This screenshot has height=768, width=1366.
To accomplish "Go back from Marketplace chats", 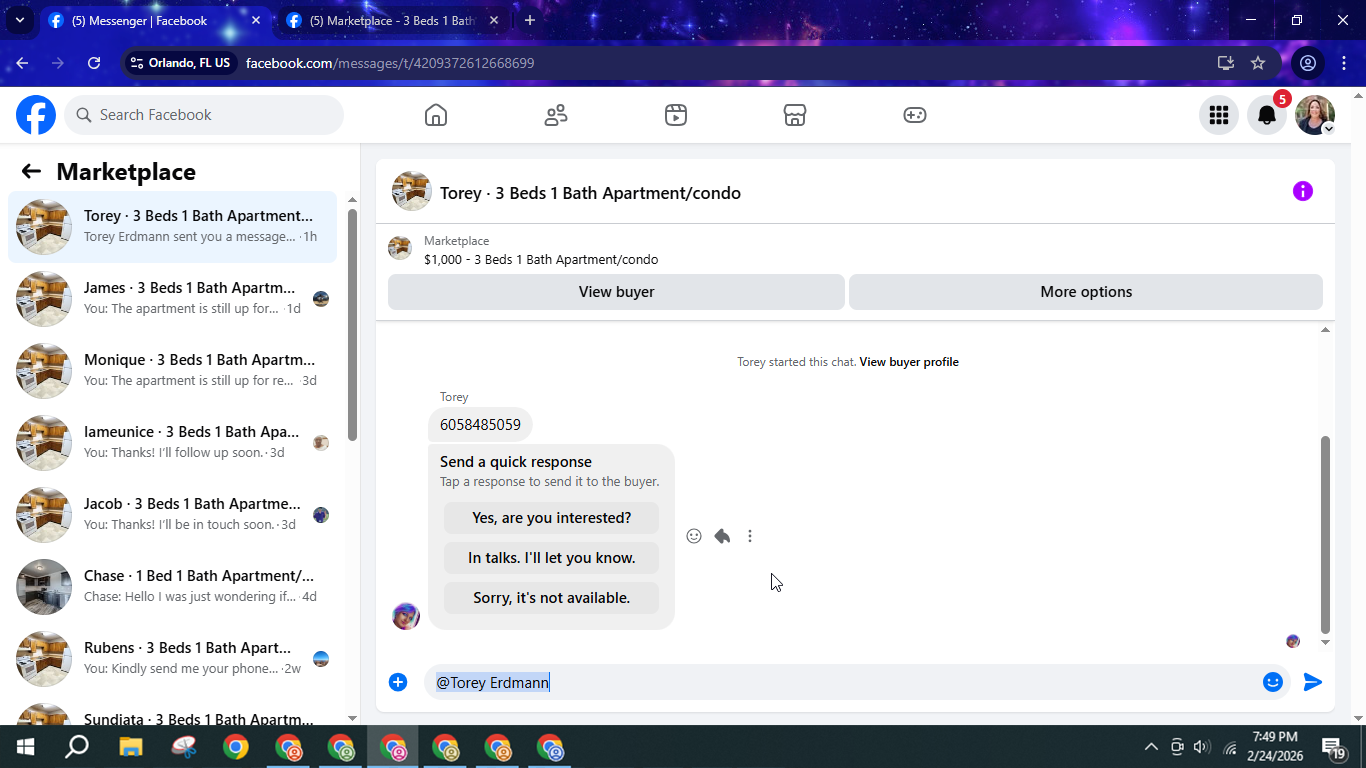I will pyautogui.click(x=31, y=171).
